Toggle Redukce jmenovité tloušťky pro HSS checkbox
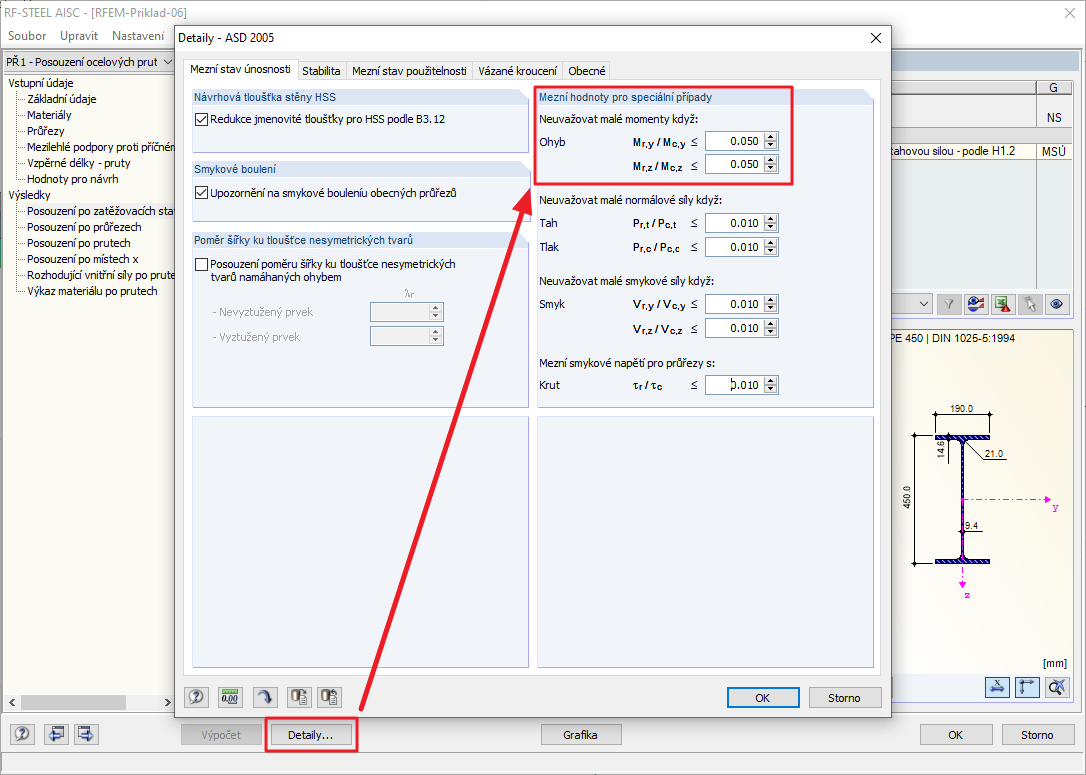Viewport: 1086px width, 775px height. 202,119
